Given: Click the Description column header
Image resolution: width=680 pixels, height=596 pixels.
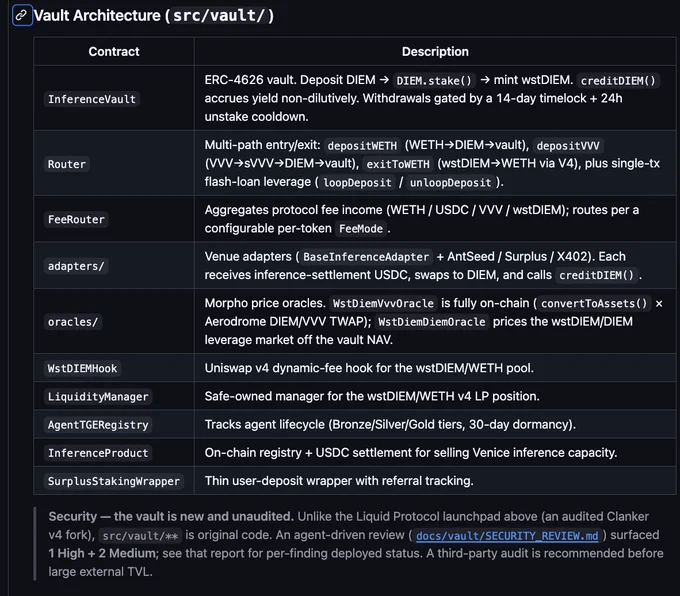Looking at the screenshot, I should [x=435, y=52].
